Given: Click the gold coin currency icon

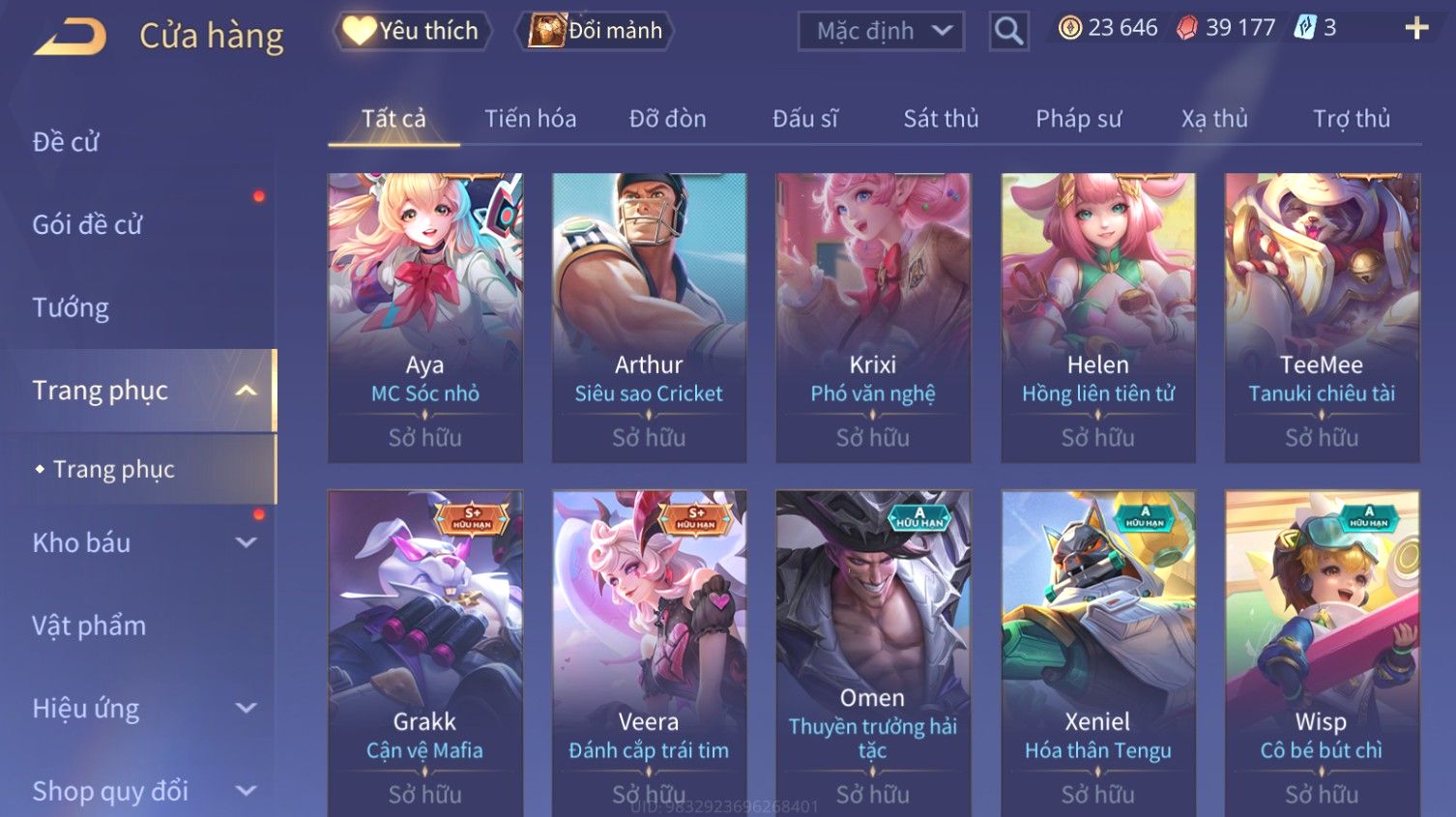Looking at the screenshot, I should click(x=1069, y=28).
